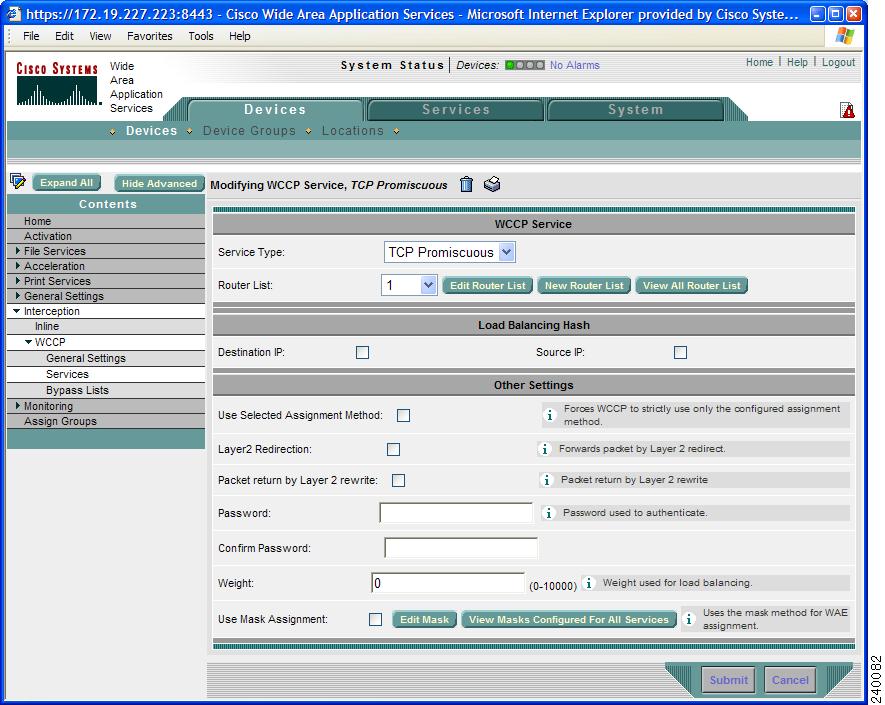Click the info icon for Use Selected Assignment Method
The width and height of the screenshot is (885, 705).
549,415
